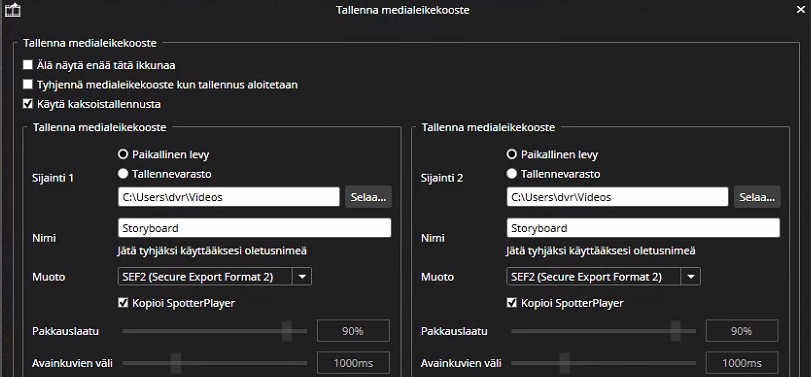This screenshot has width=811, height=377.
Task: Click the Nimi field in the Sijainti 2 panel
Action: [x=643, y=228]
